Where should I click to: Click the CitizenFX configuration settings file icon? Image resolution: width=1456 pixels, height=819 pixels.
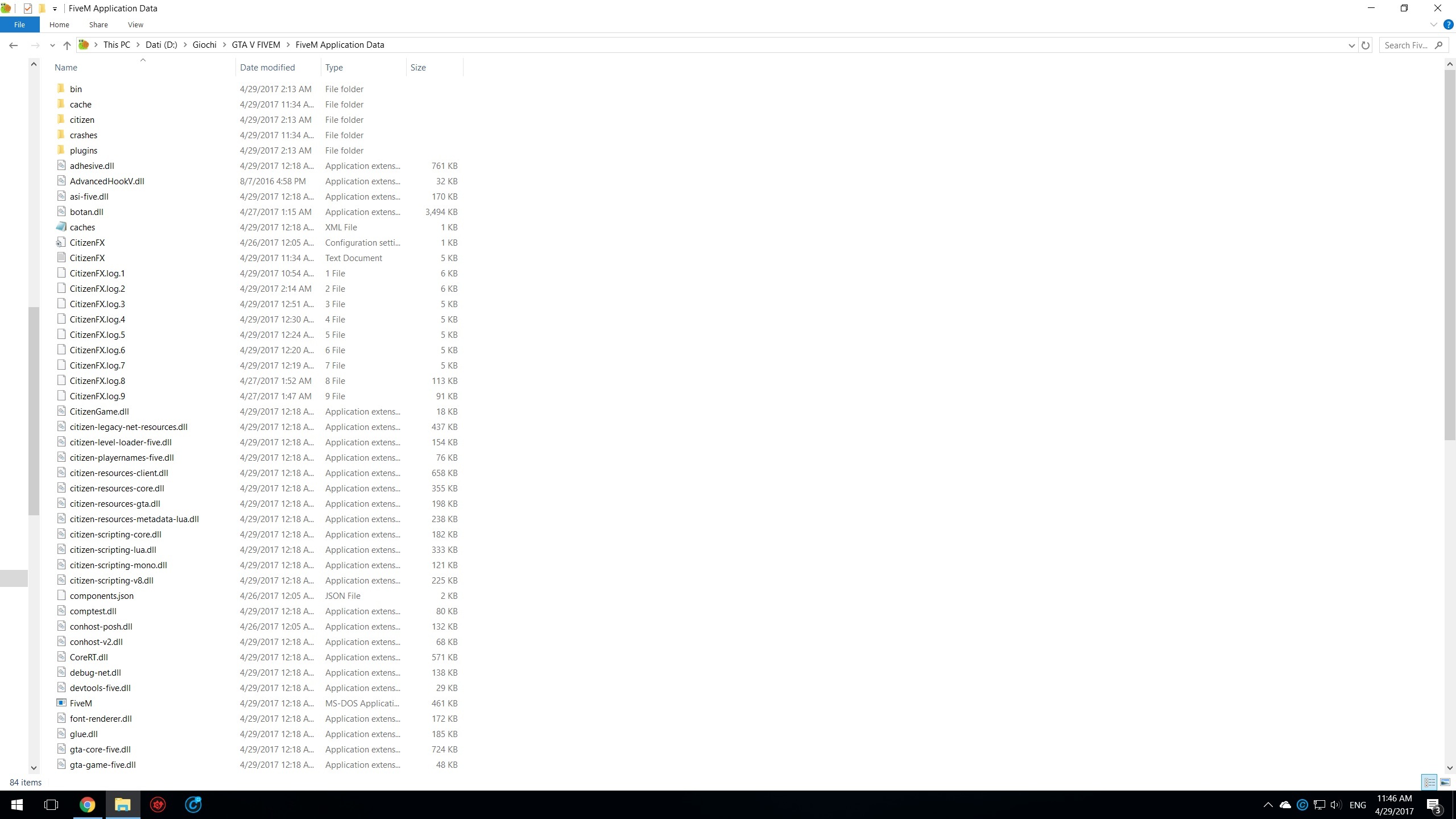click(x=61, y=242)
